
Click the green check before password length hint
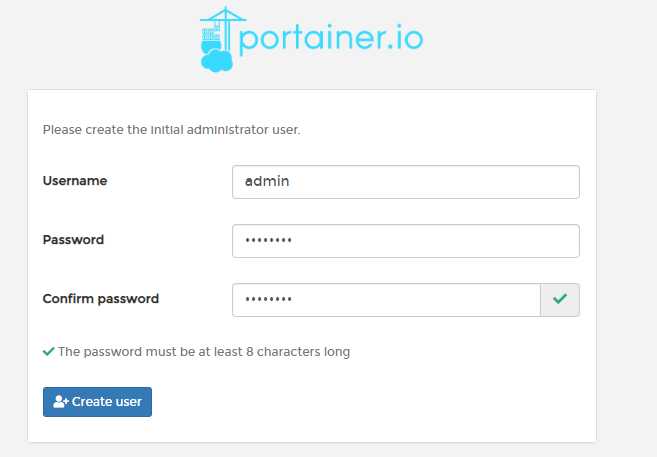[48, 352]
